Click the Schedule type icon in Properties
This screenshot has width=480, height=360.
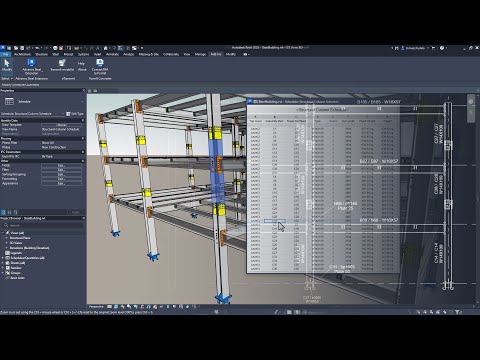pyautogui.click(x=9, y=101)
